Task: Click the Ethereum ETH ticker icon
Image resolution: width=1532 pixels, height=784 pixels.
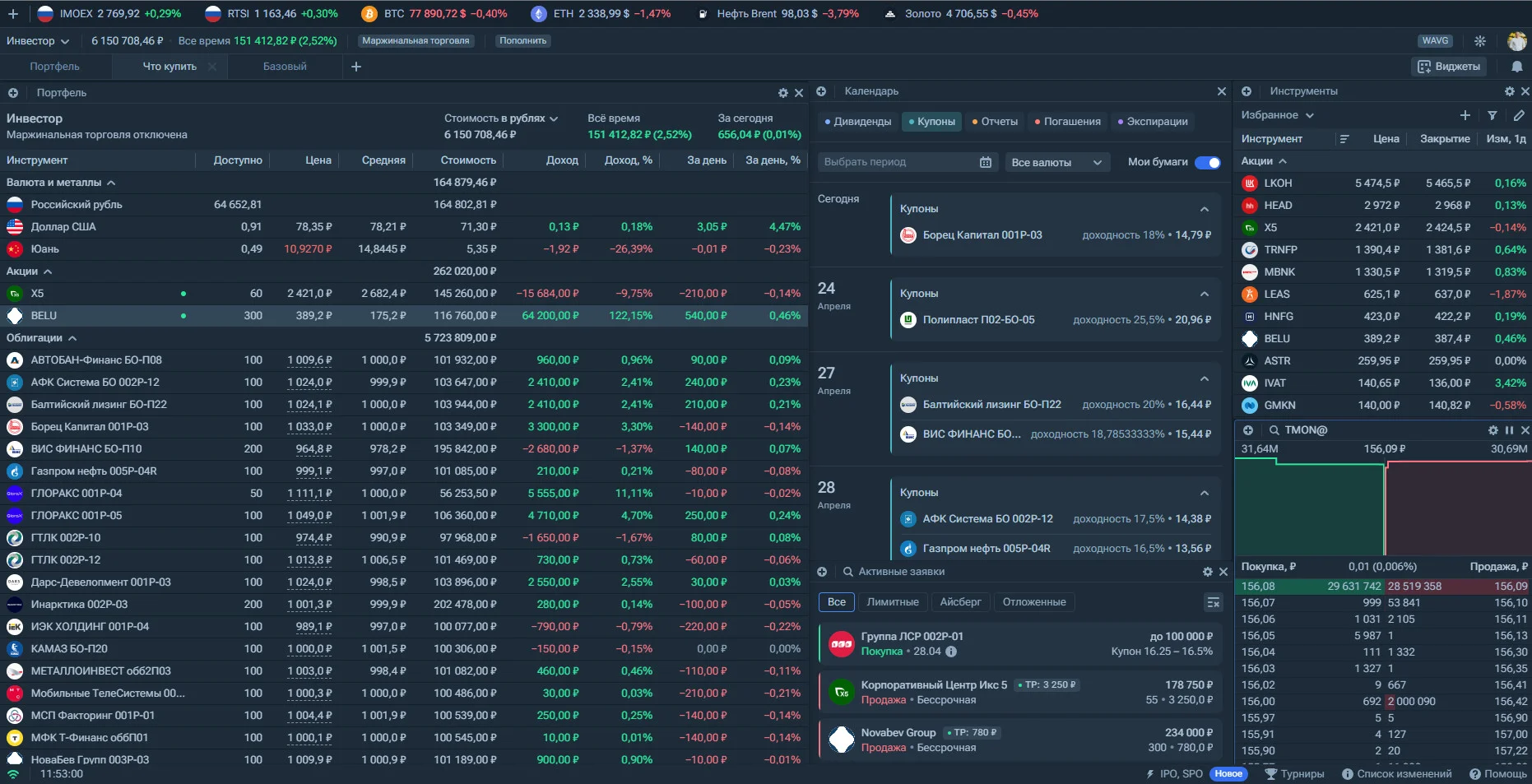Action: (x=539, y=14)
